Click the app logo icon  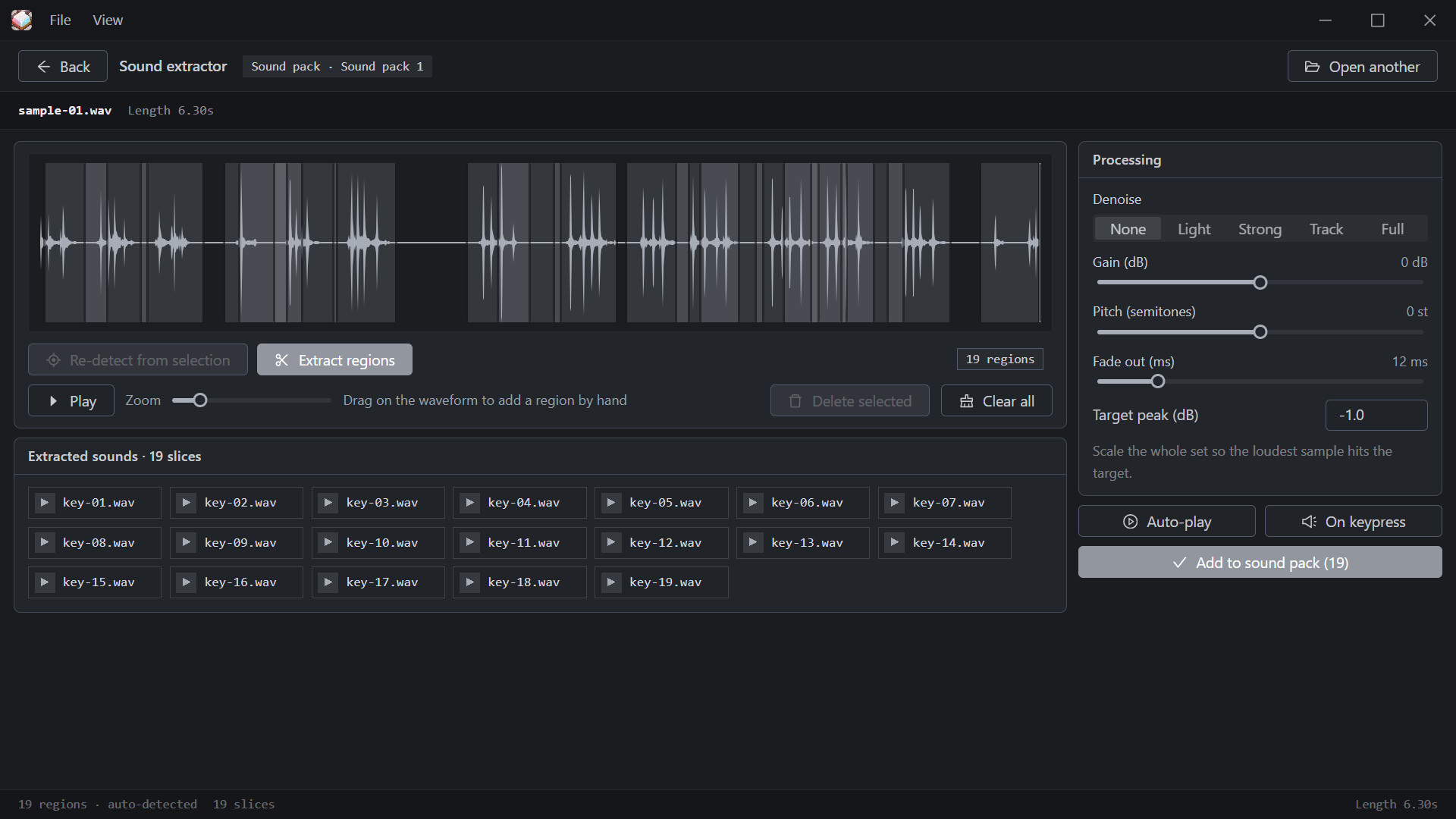click(22, 20)
